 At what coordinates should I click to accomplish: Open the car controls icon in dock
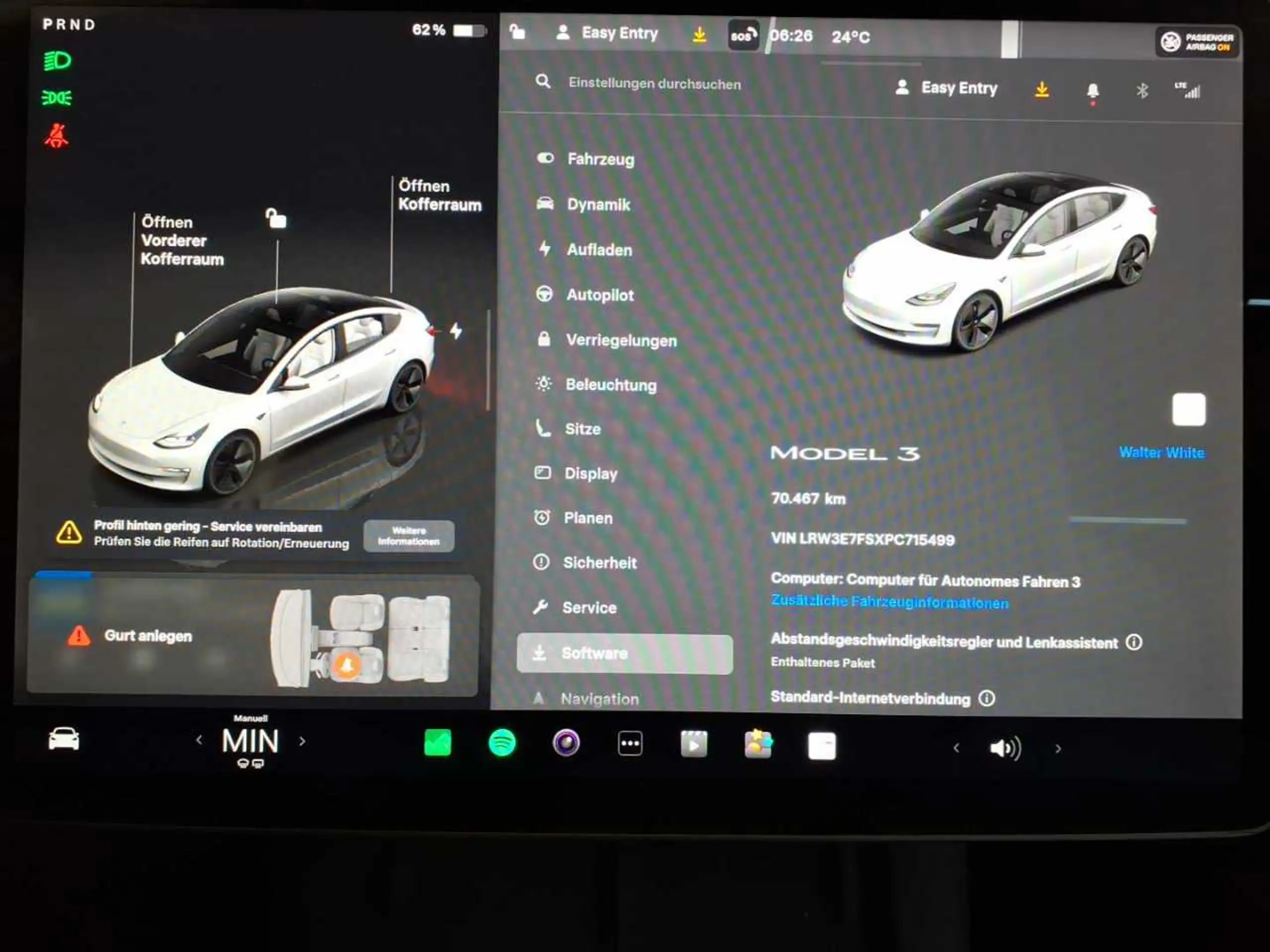[x=63, y=738]
